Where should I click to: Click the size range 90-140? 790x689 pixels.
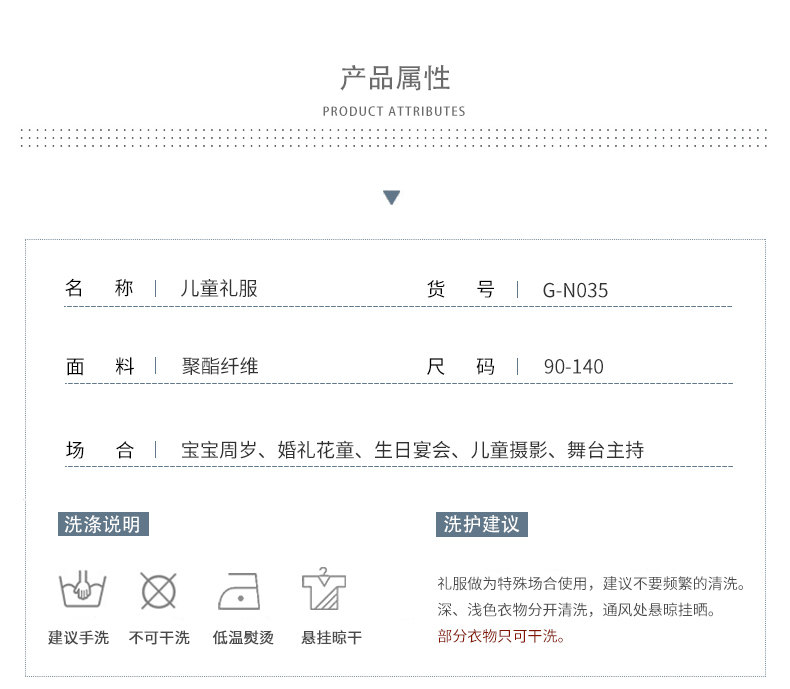[x=573, y=367]
